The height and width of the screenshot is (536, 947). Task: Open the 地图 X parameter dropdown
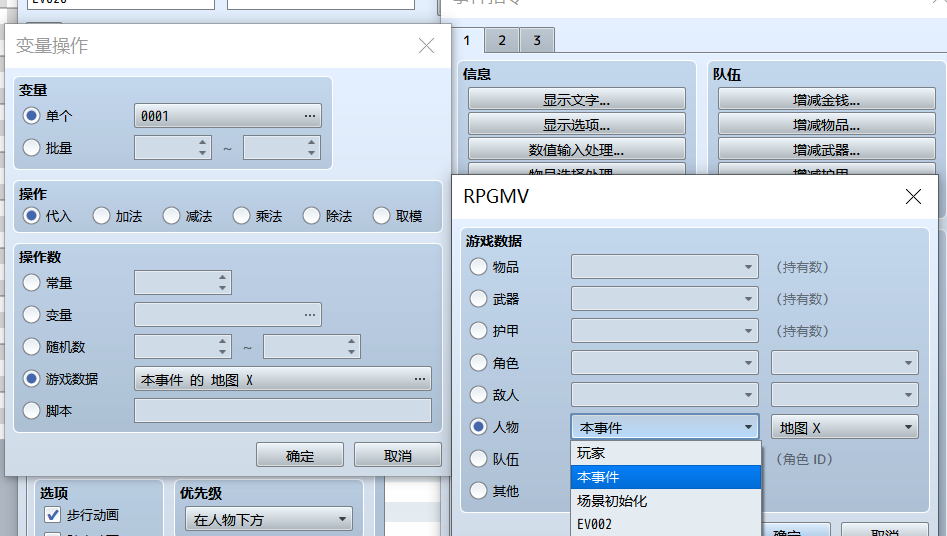click(x=845, y=427)
